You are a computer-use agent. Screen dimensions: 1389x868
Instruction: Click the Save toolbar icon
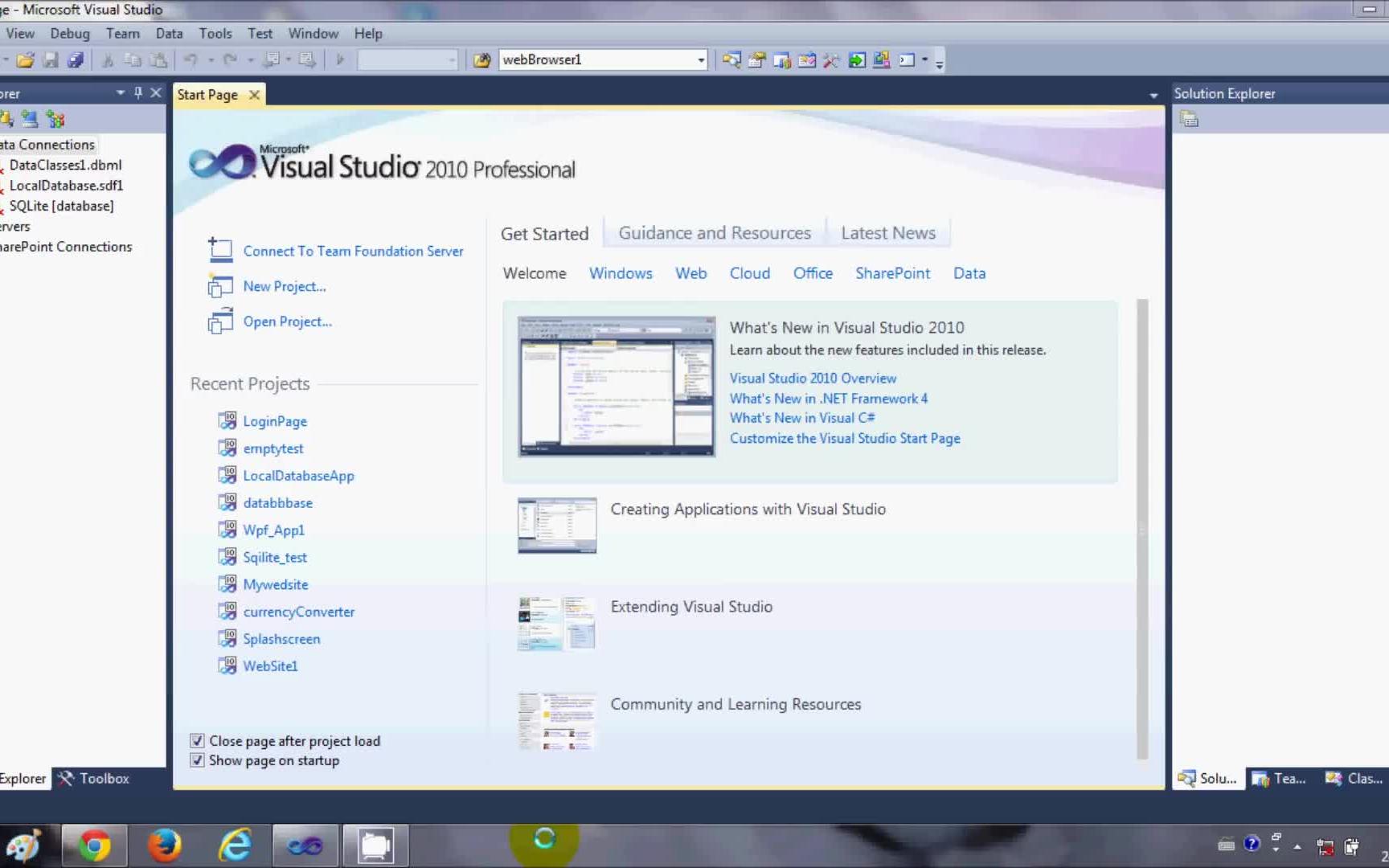click(x=51, y=59)
